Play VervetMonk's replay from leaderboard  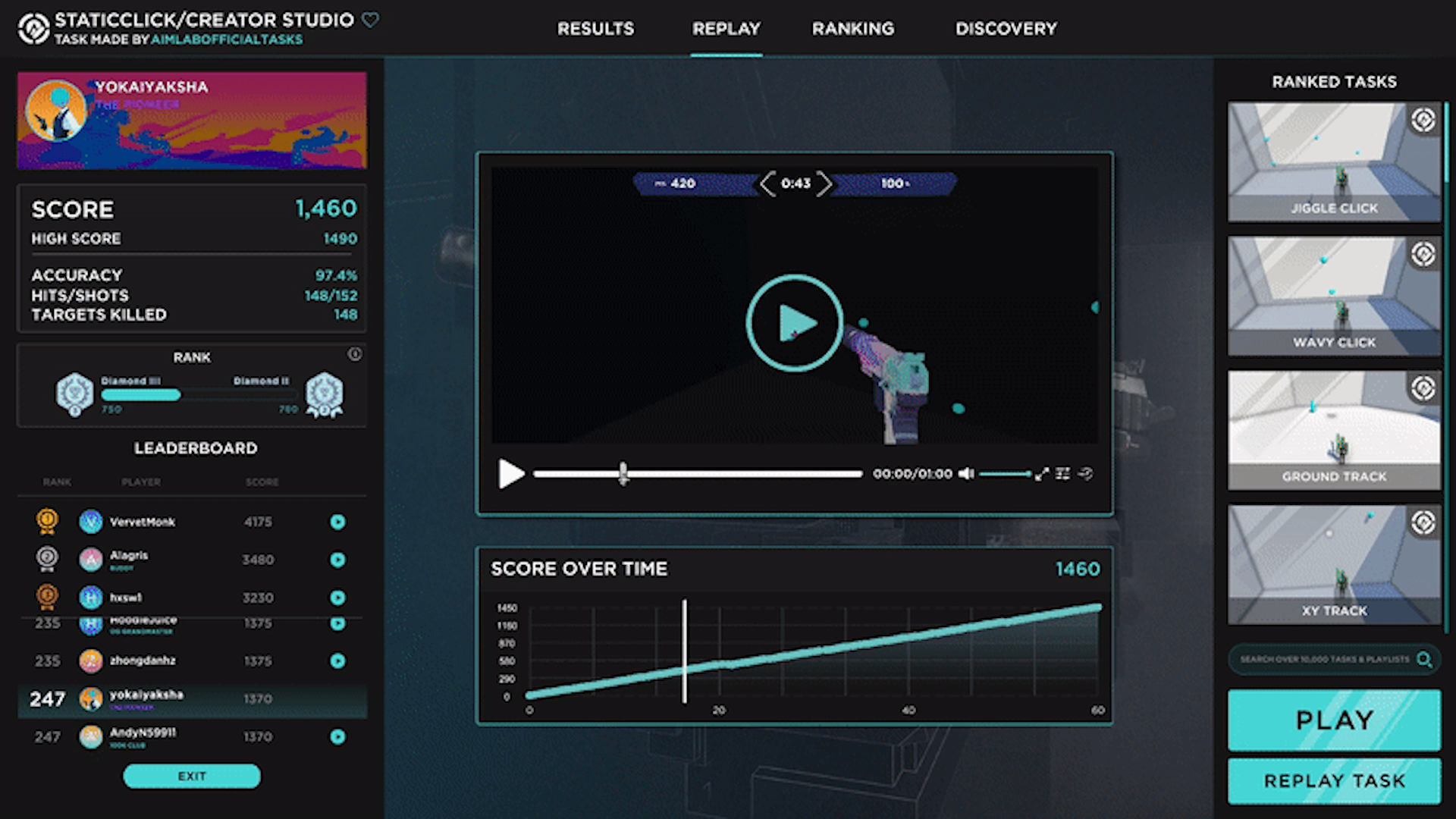(337, 522)
